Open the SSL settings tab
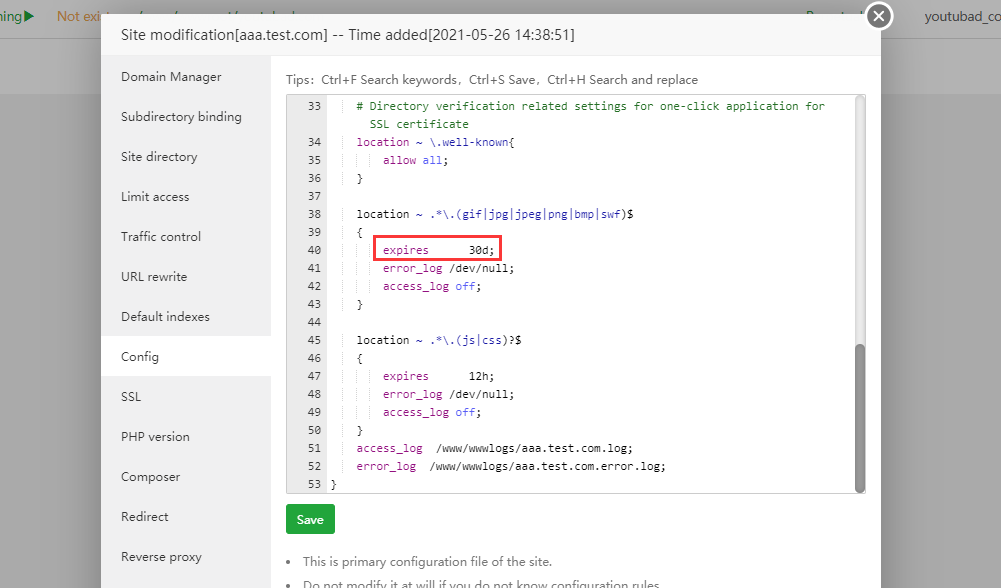1001x588 pixels. (x=131, y=397)
